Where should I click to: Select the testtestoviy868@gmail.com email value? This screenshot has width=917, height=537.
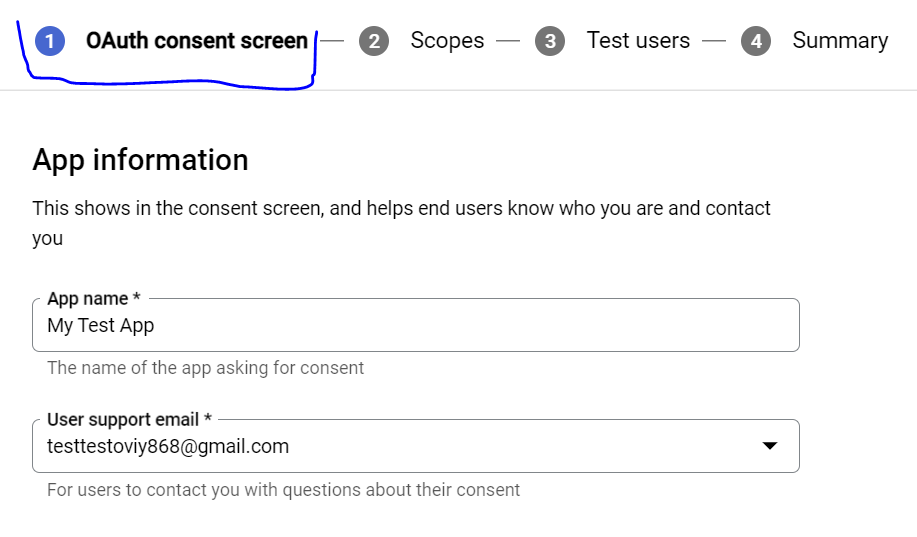(x=168, y=446)
